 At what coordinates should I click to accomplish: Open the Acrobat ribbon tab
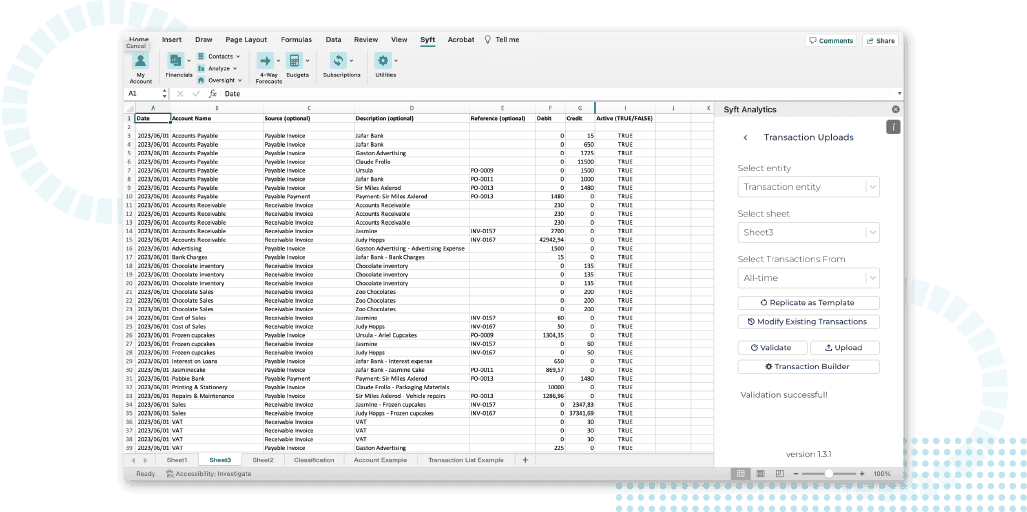click(461, 39)
